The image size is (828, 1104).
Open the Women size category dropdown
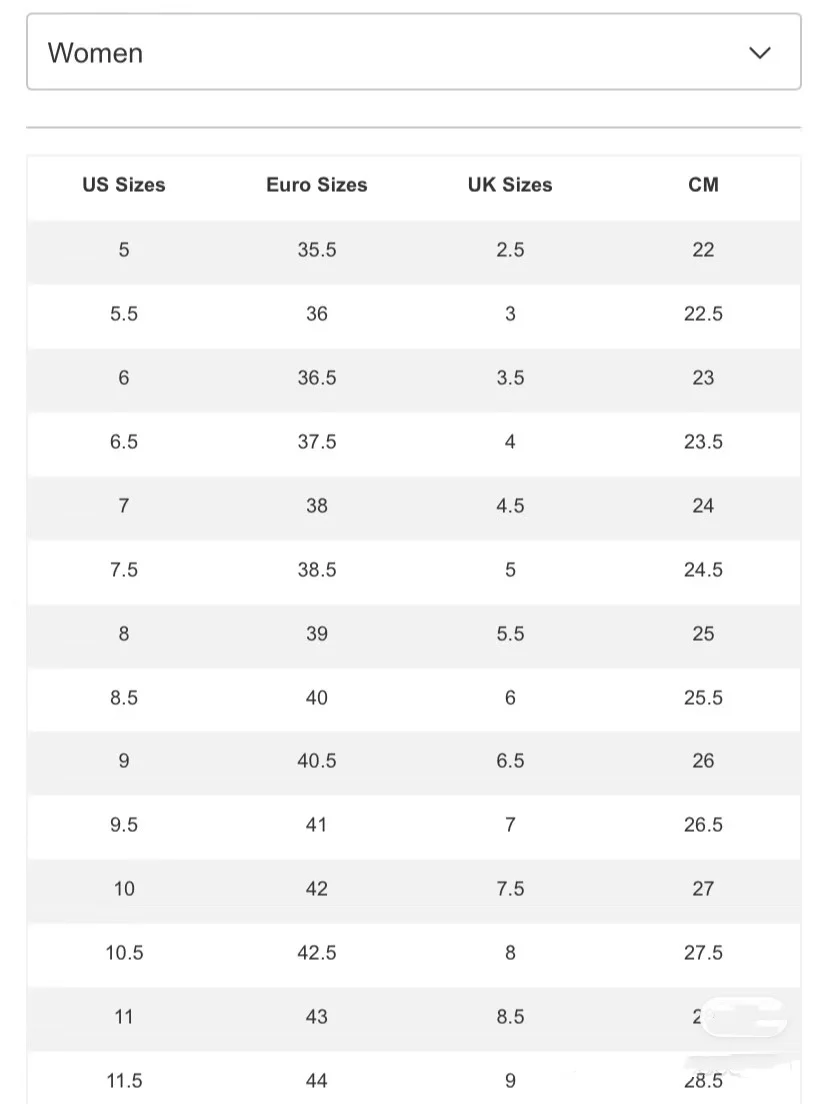click(x=413, y=52)
